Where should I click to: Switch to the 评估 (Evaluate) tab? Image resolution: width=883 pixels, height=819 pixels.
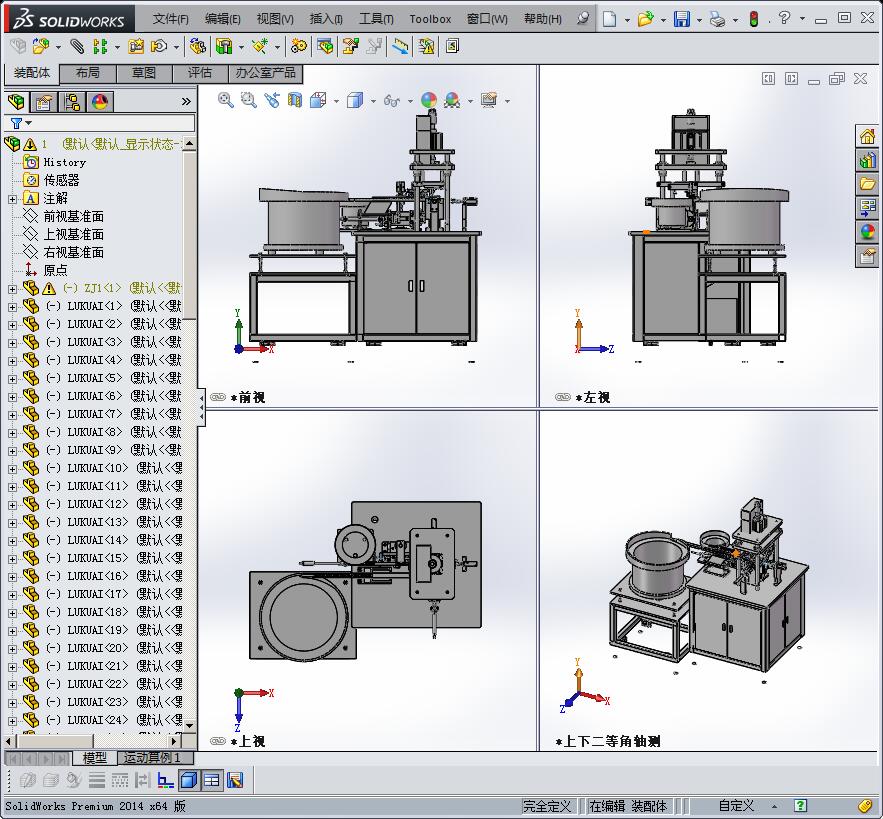(199, 73)
